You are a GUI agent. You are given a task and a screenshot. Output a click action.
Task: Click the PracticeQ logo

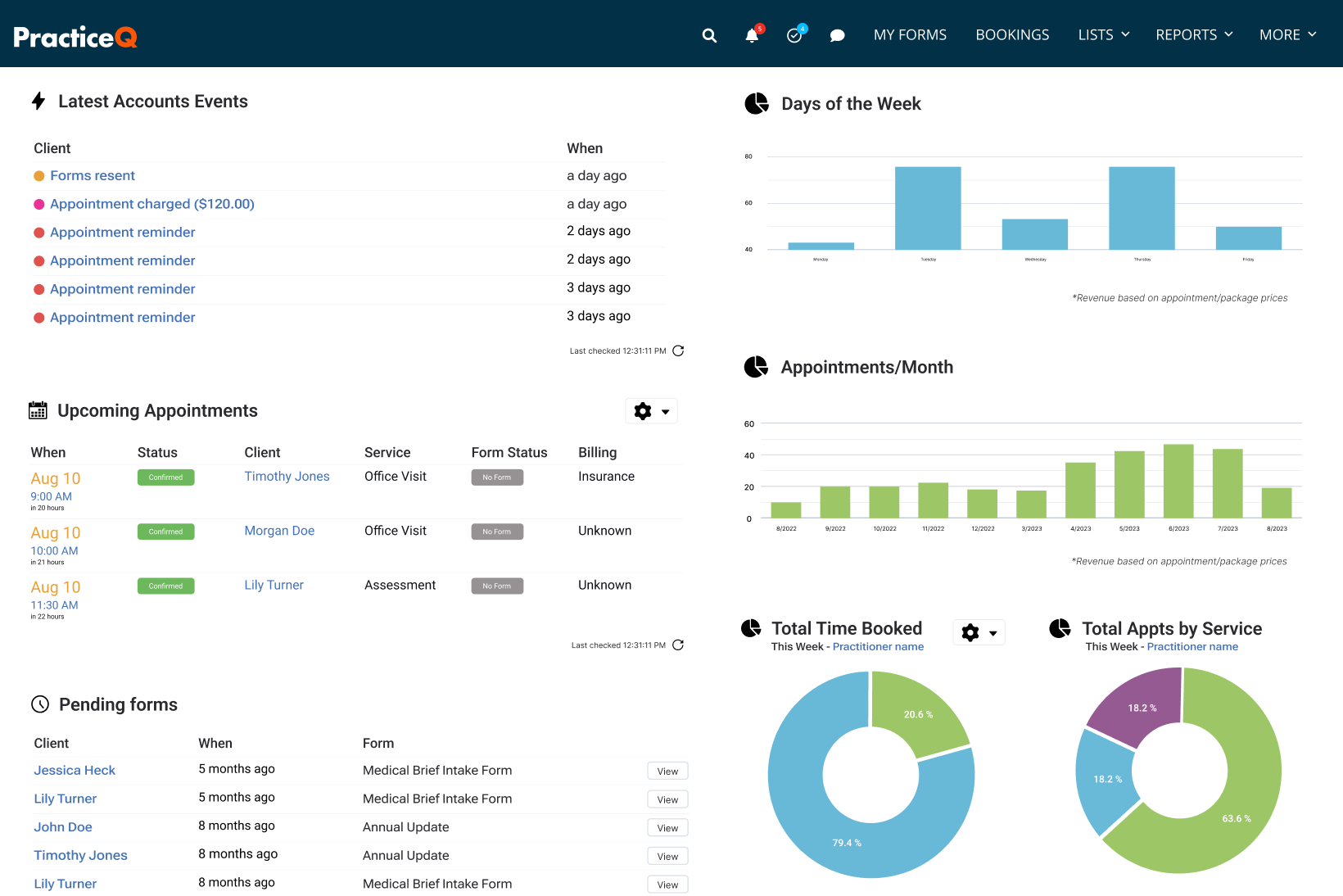coord(75,35)
